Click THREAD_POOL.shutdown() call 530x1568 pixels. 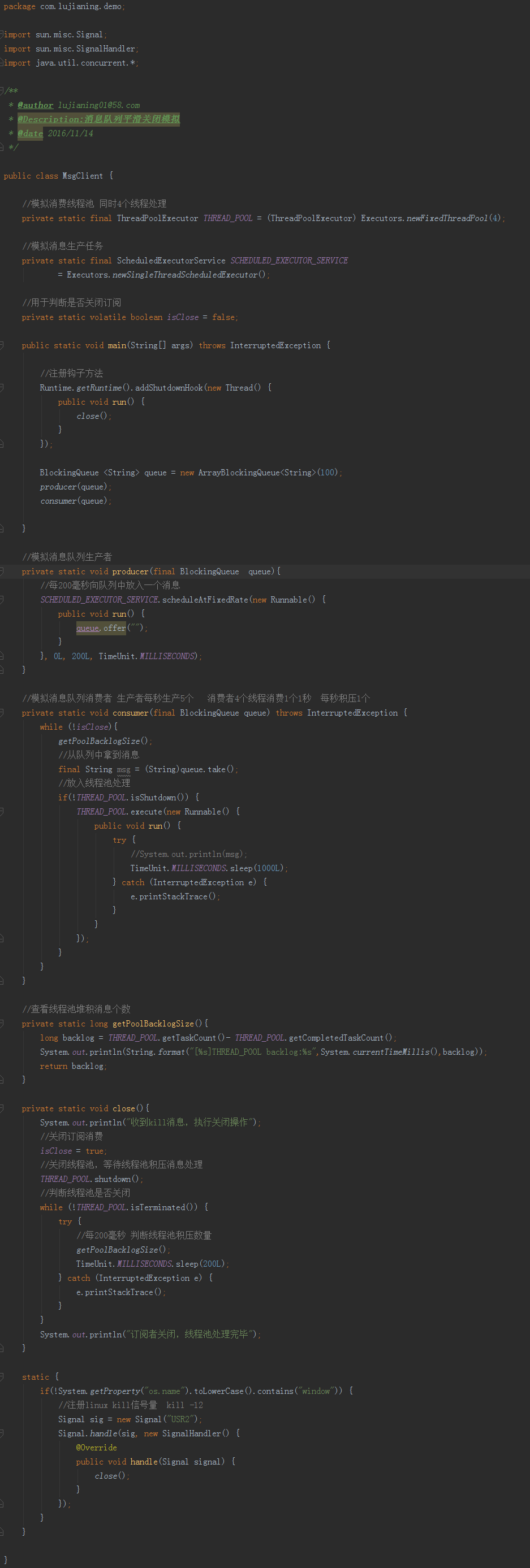click(89, 1179)
